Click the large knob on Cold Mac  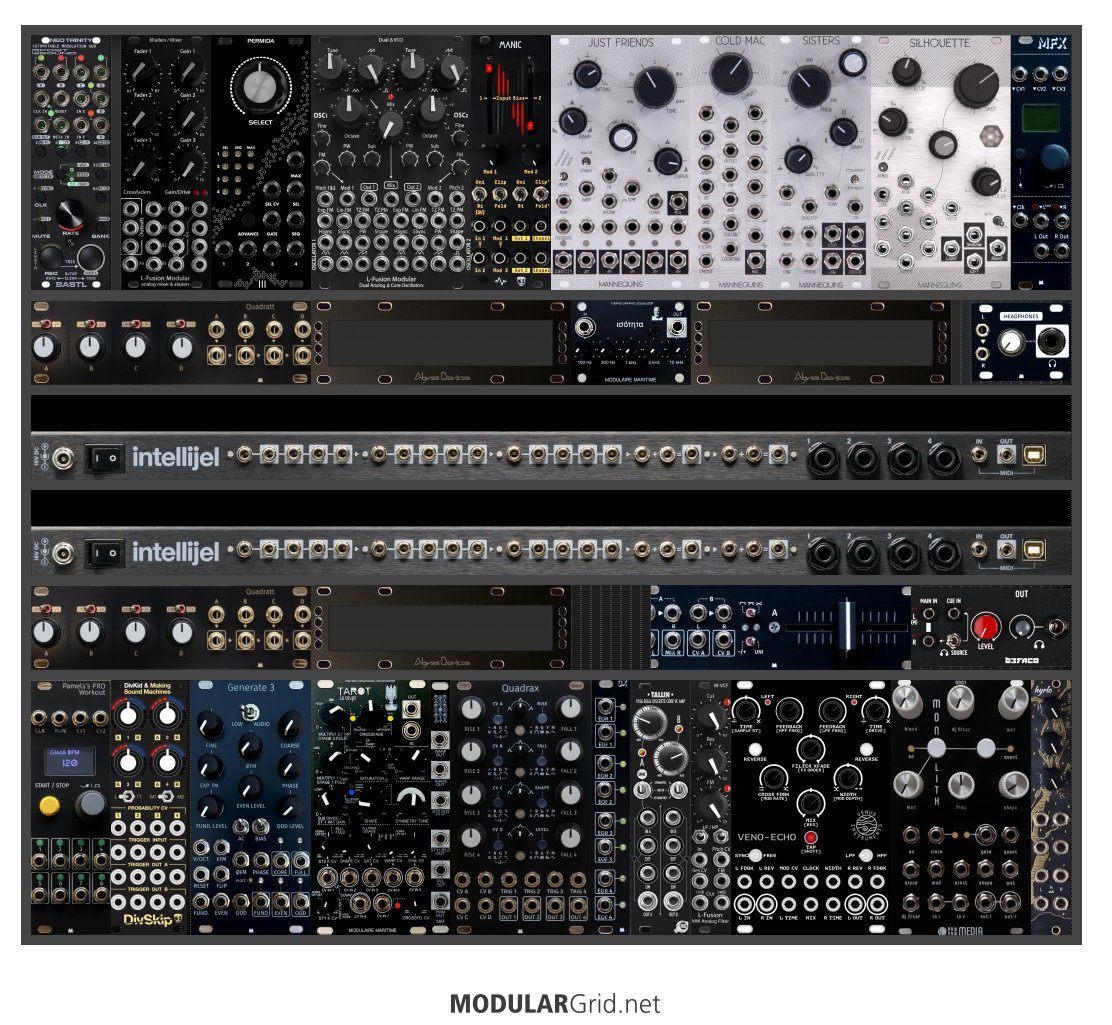click(730, 73)
